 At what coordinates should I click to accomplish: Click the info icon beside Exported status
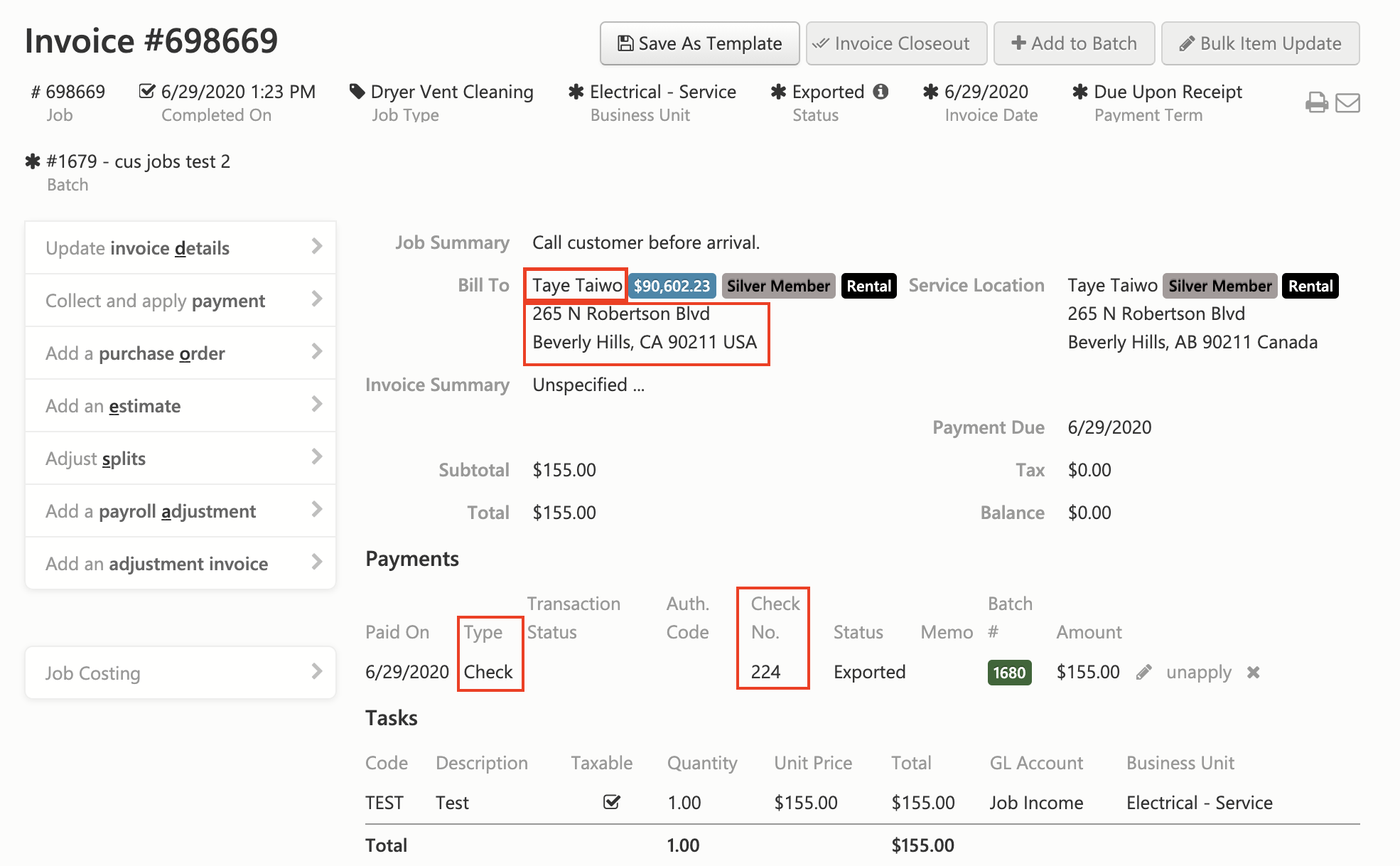[x=881, y=92]
